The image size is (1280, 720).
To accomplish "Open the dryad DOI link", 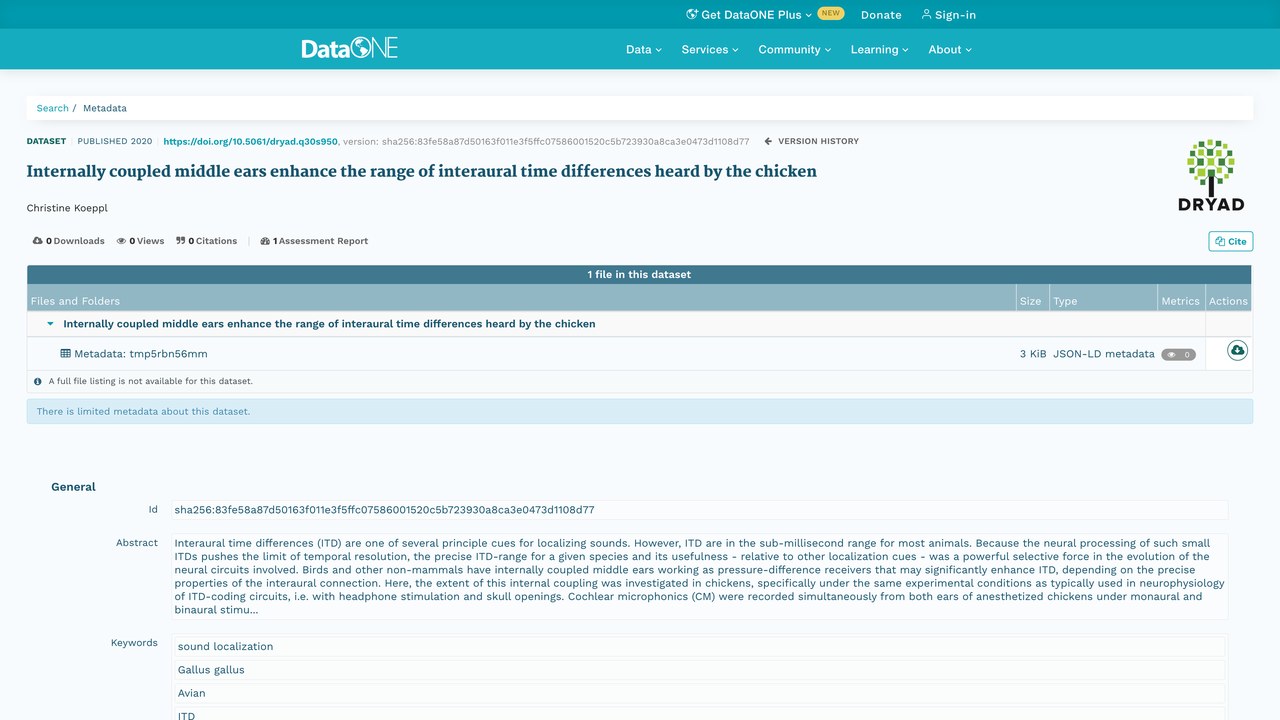I will click(250, 141).
